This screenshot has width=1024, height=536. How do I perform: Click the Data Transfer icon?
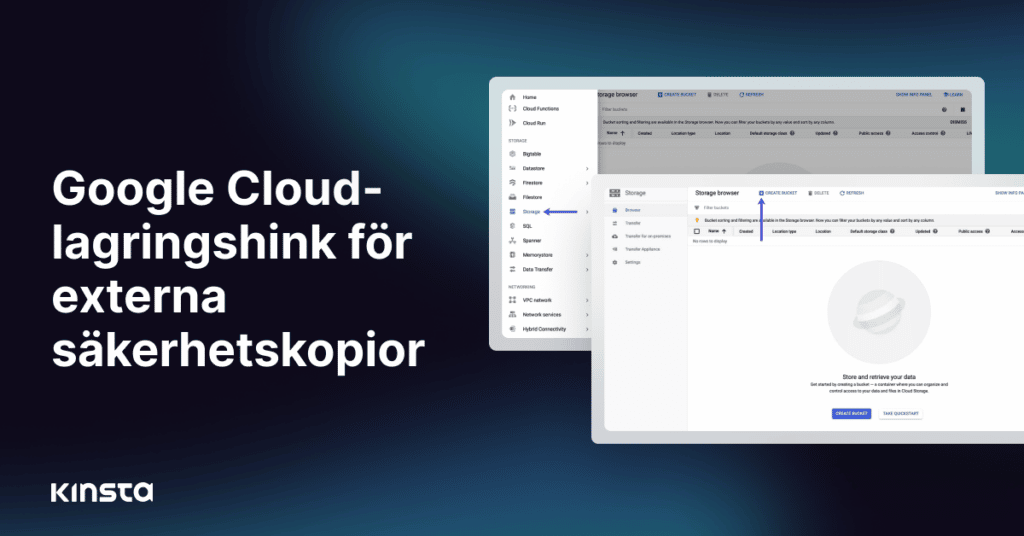(512, 269)
